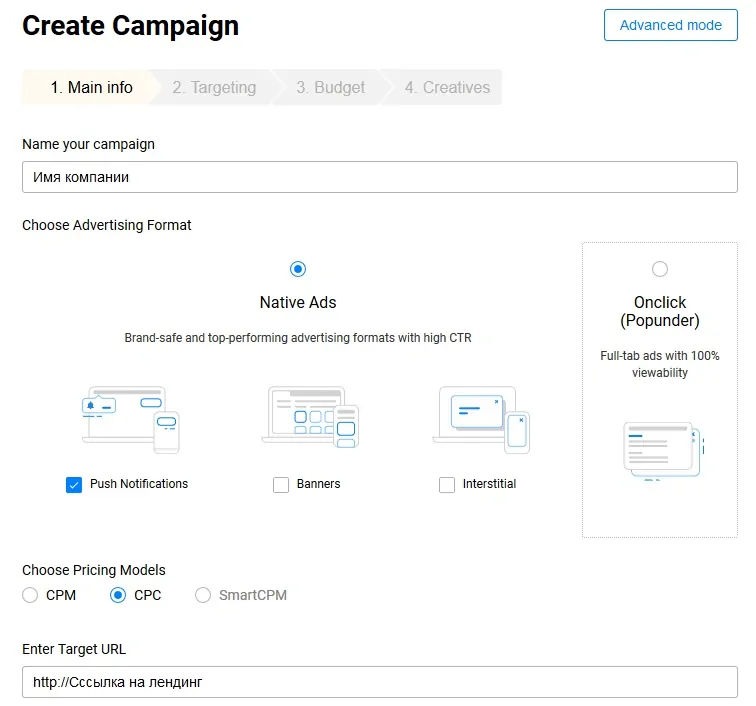Uncheck the Push Notifications checkbox

(74, 485)
